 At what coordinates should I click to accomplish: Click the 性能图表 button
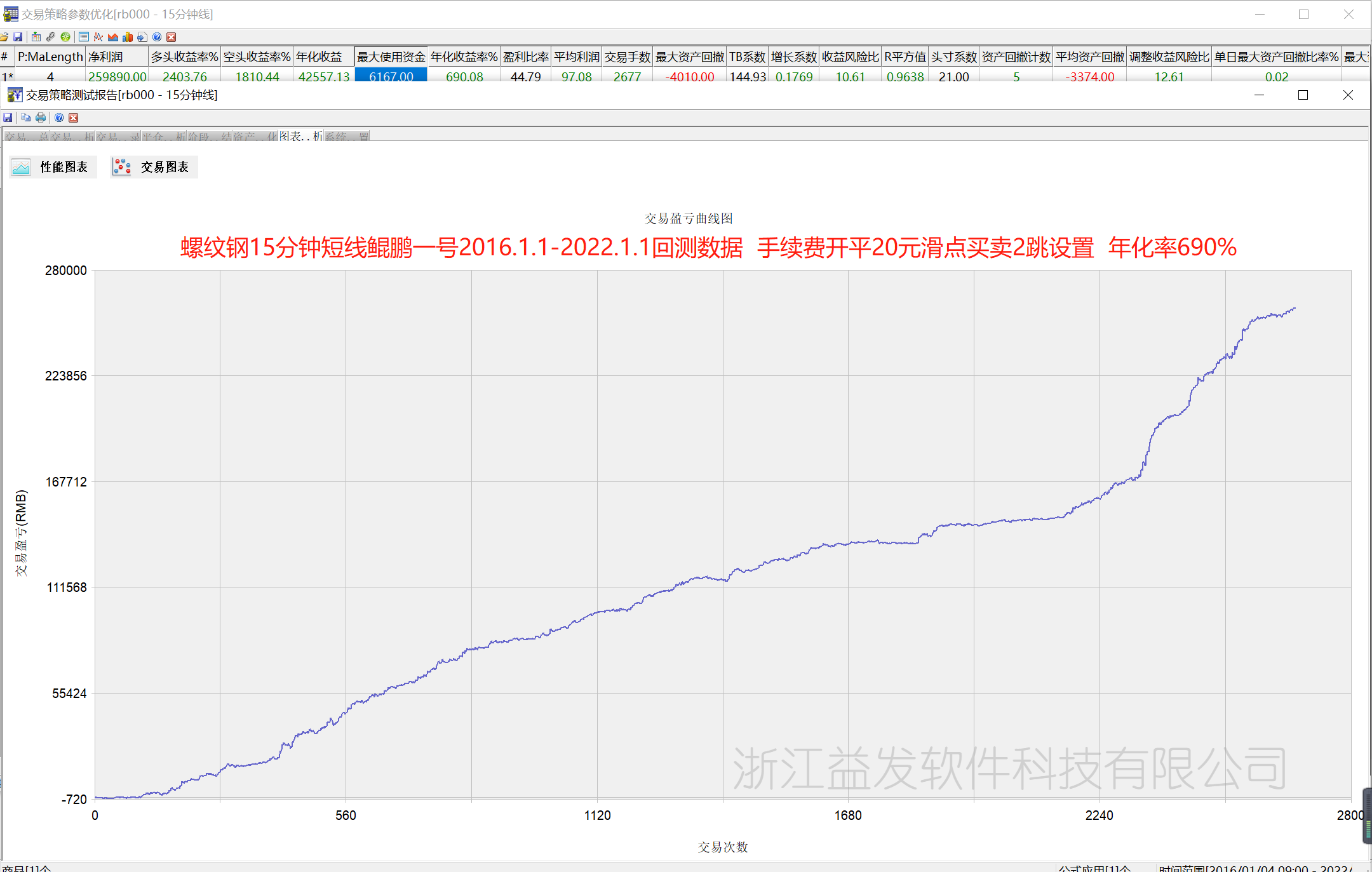53,167
